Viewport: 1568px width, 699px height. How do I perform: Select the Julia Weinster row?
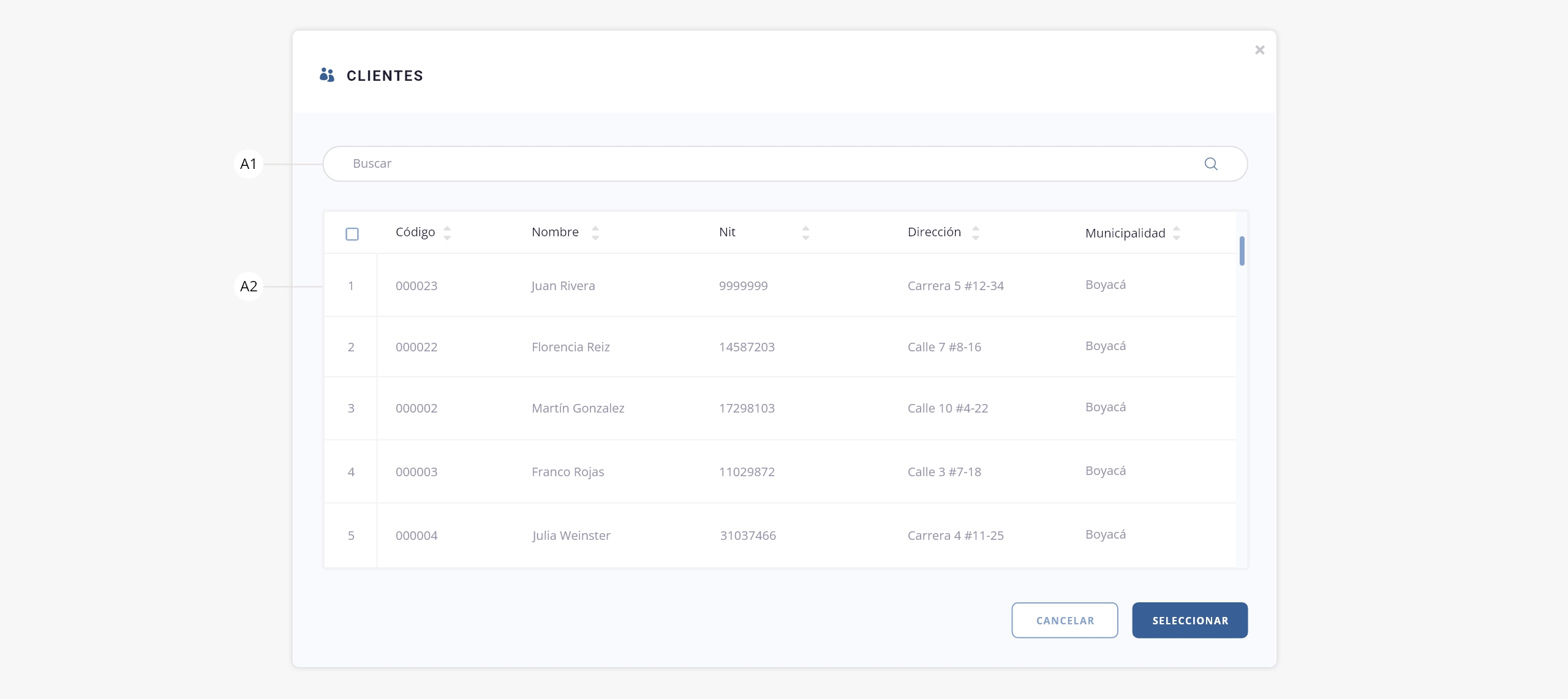click(x=571, y=536)
